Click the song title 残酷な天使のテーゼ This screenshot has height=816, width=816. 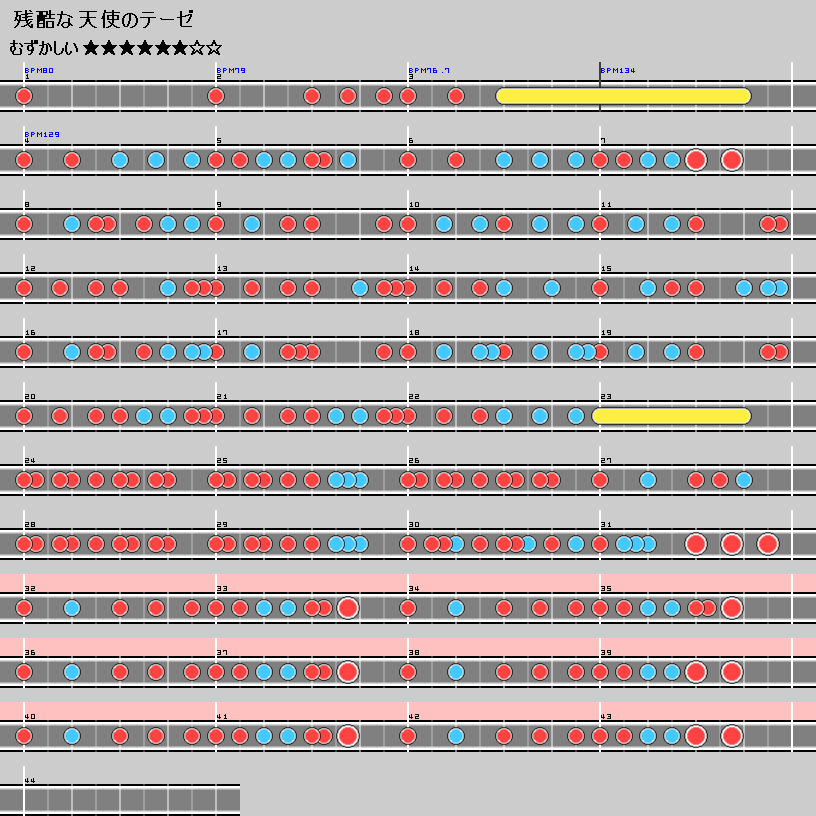[104, 19]
